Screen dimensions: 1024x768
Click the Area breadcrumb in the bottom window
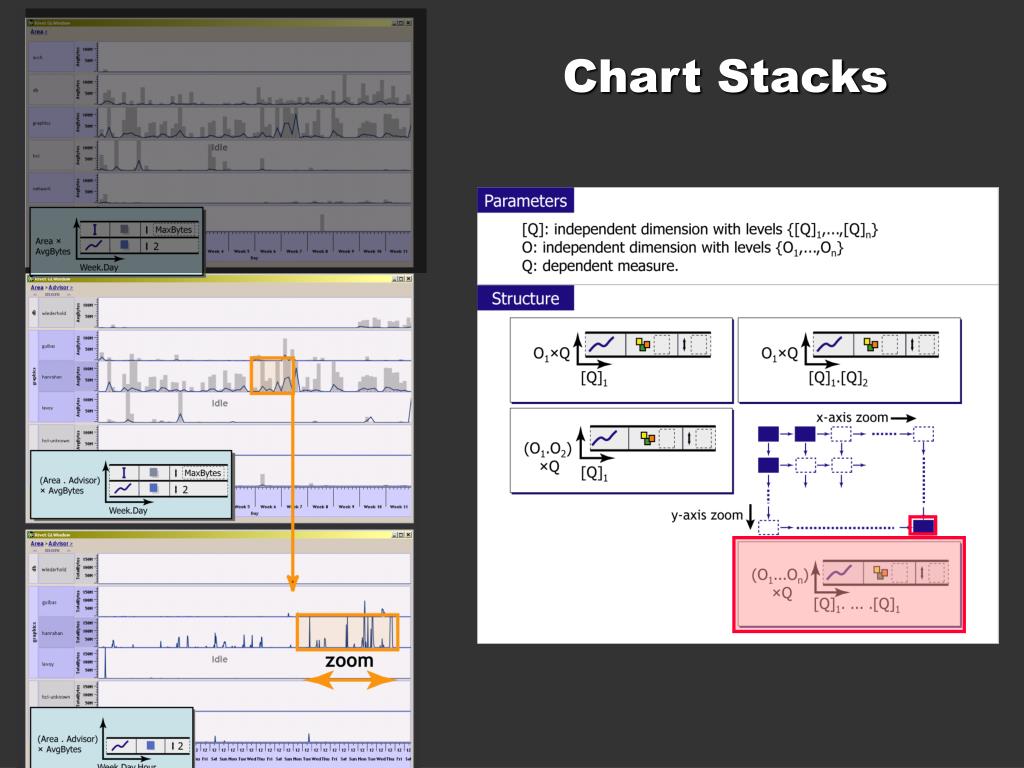(x=37, y=543)
